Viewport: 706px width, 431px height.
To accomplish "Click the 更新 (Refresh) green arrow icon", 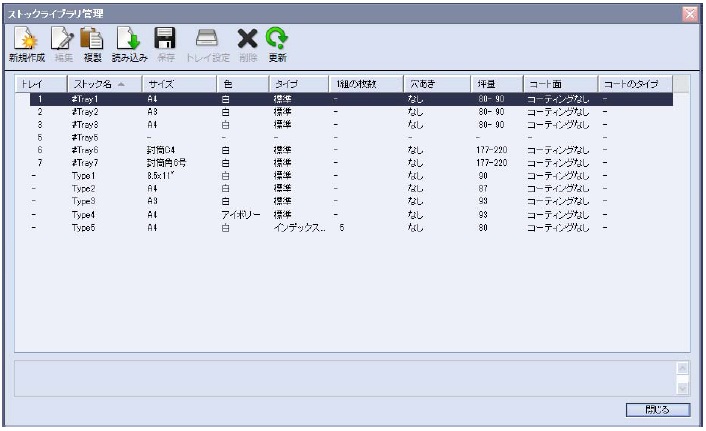I will 277,39.
